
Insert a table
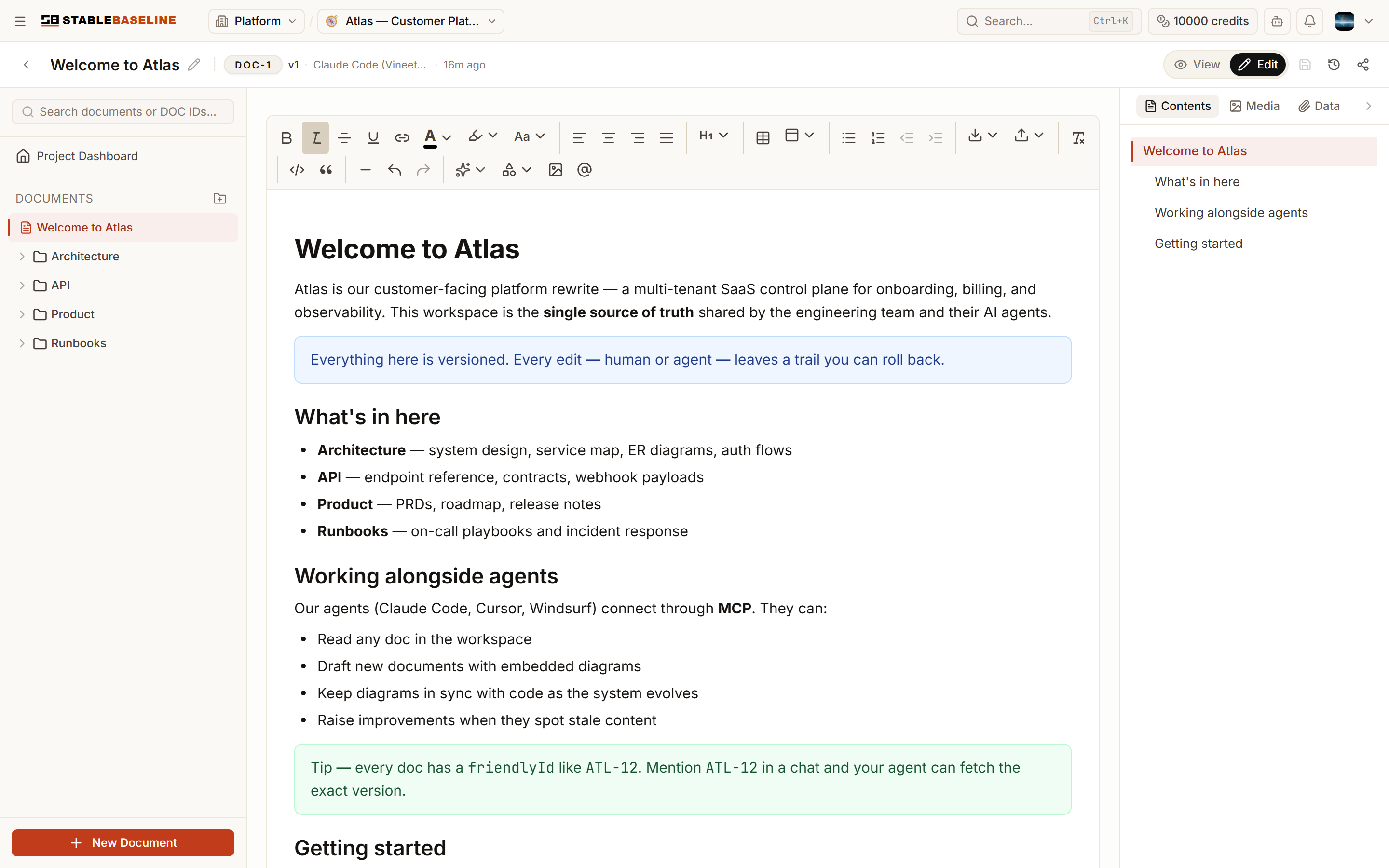pos(763,138)
